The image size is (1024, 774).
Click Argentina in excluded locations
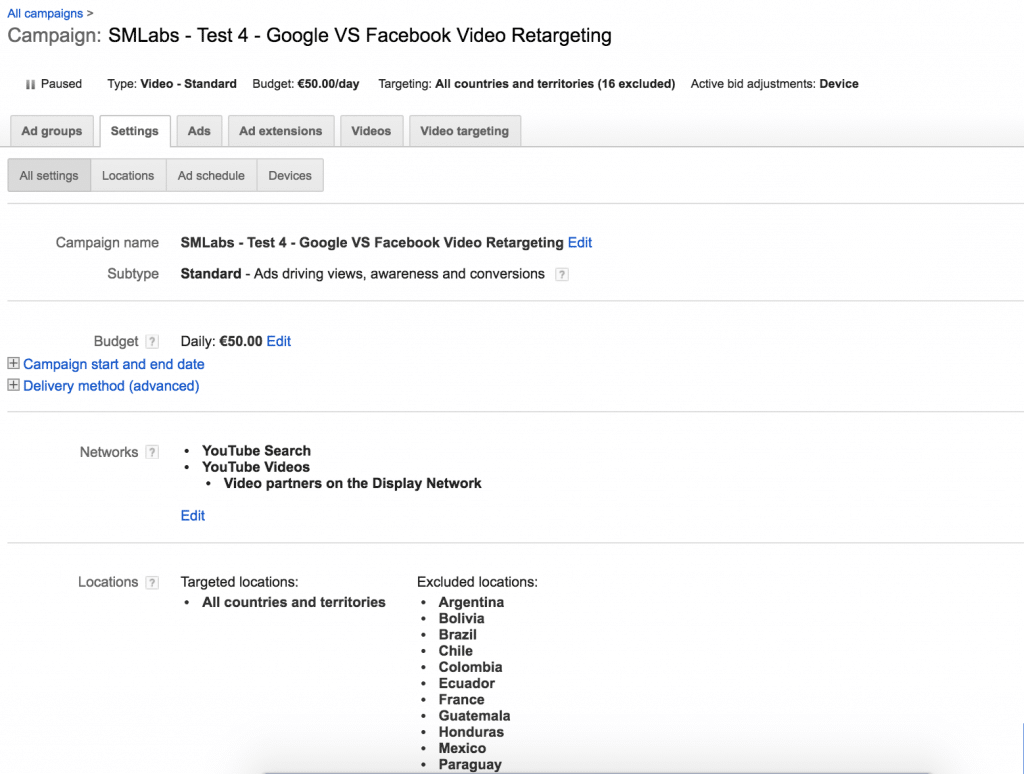click(x=472, y=602)
